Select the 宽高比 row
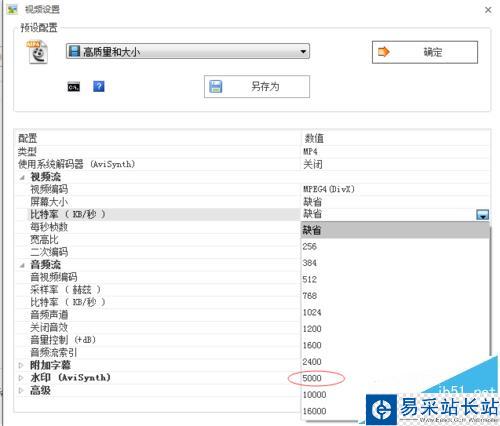The width and height of the screenshot is (500, 426). pos(158,240)
